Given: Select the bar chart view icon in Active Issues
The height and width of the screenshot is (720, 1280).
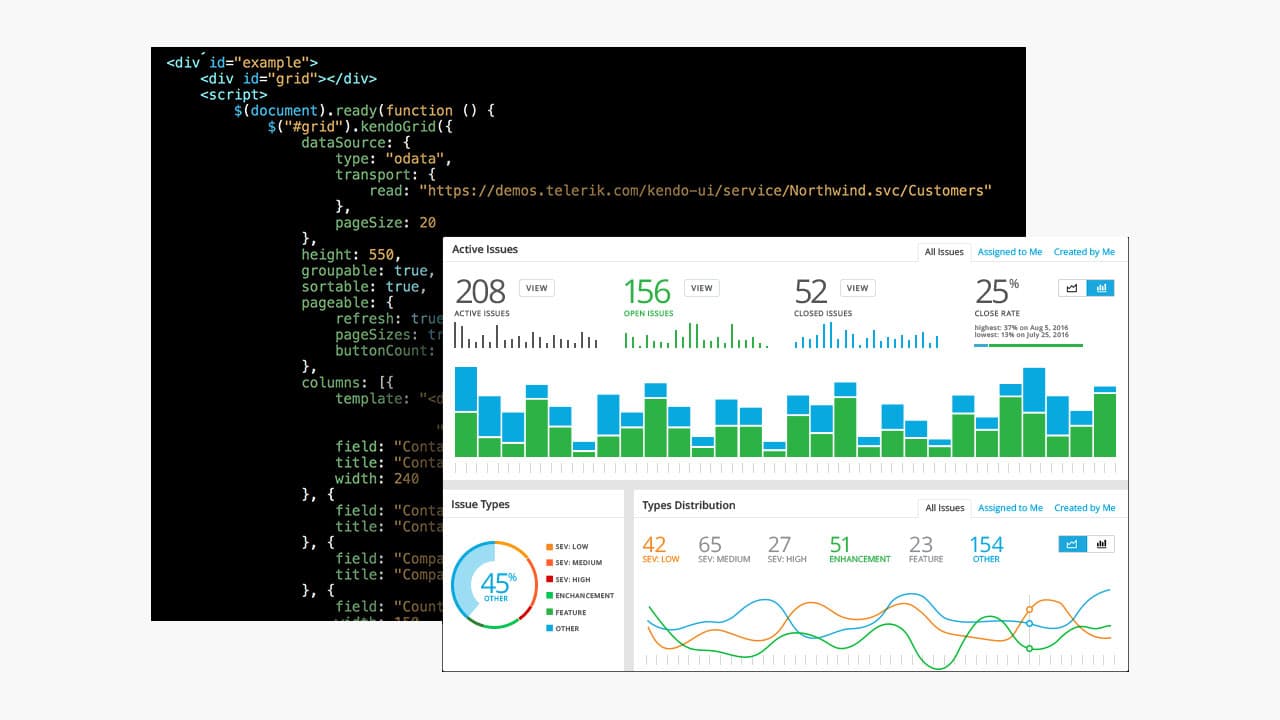Looking at the screenshot, I should coord(1101,288).
